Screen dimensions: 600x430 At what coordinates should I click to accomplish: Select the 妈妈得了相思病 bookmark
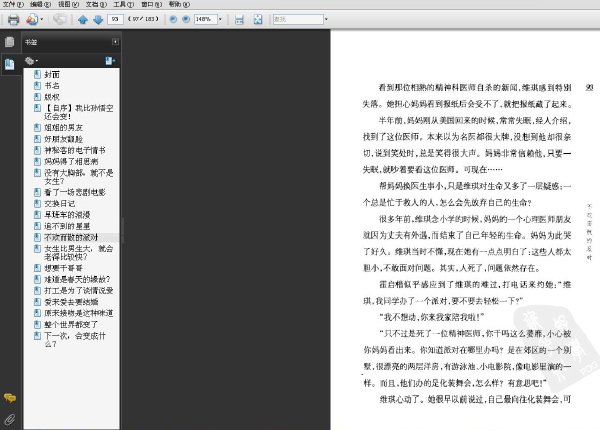[x=71, y=161]
